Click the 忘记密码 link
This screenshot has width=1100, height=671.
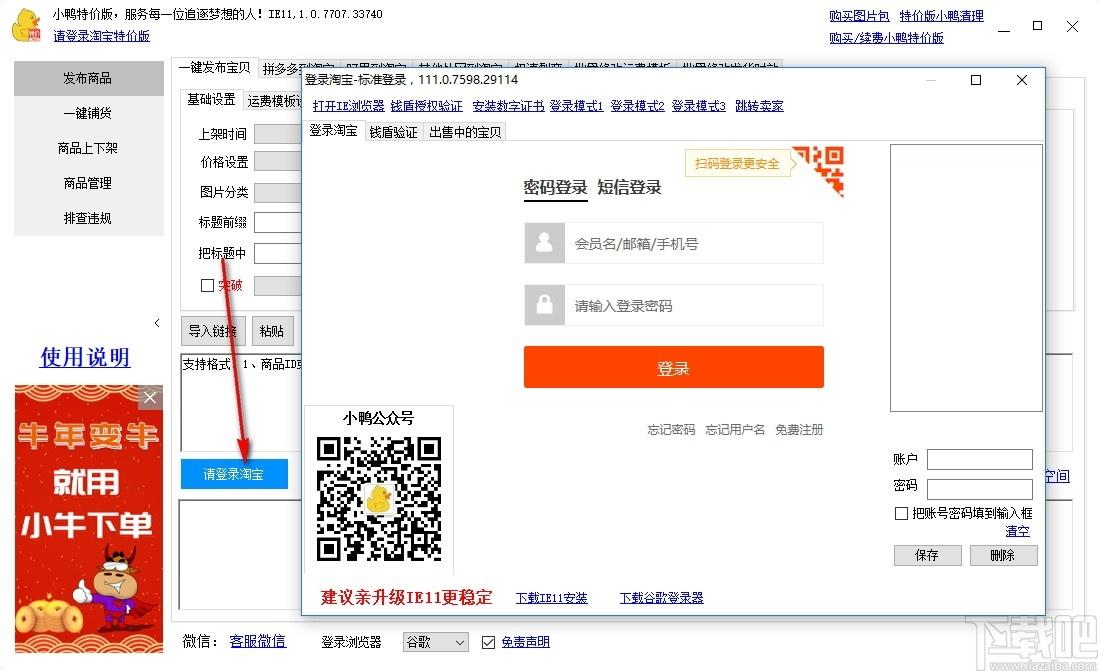point(671,430)
